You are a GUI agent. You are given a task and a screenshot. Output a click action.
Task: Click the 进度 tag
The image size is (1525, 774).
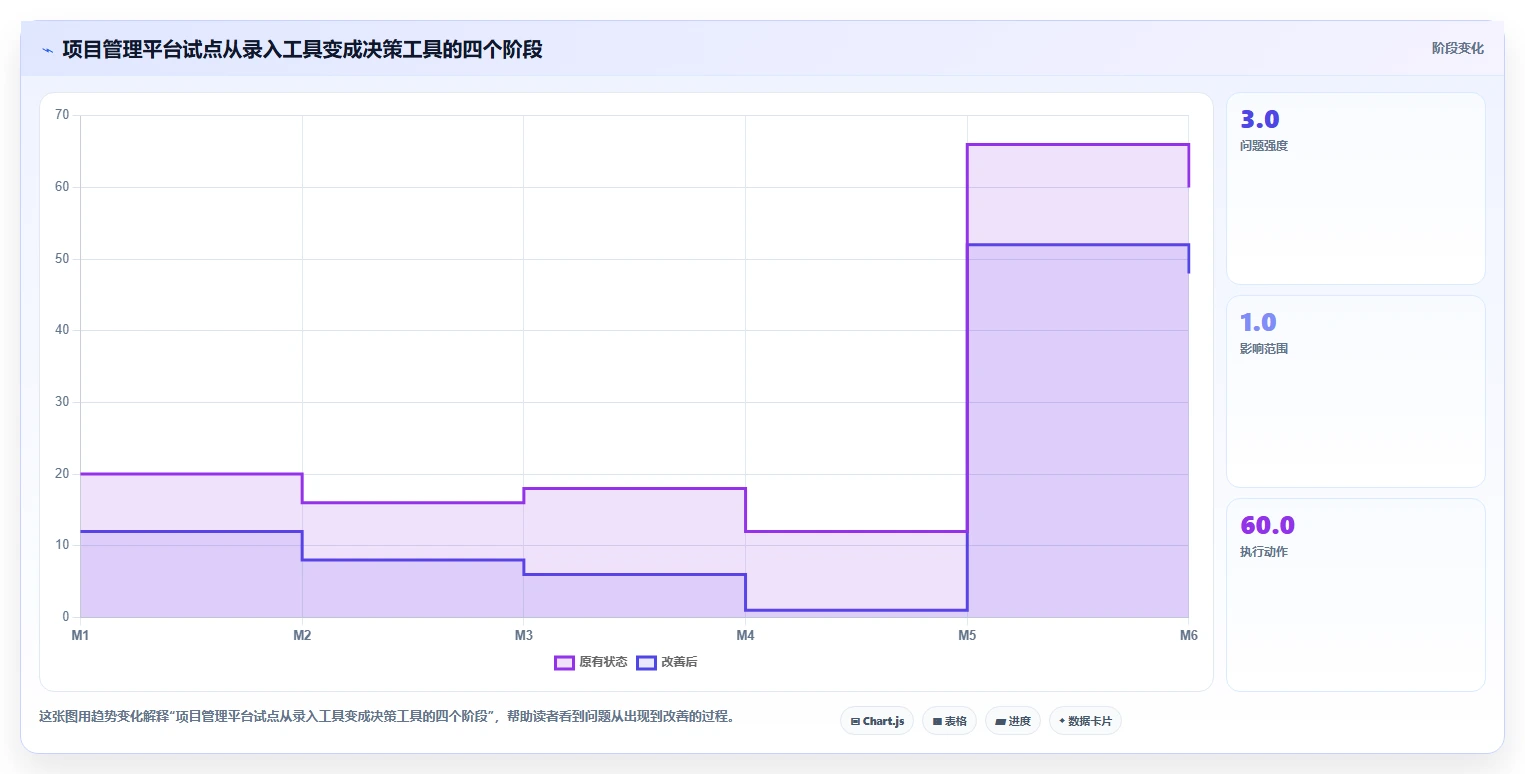[1013, 721]
